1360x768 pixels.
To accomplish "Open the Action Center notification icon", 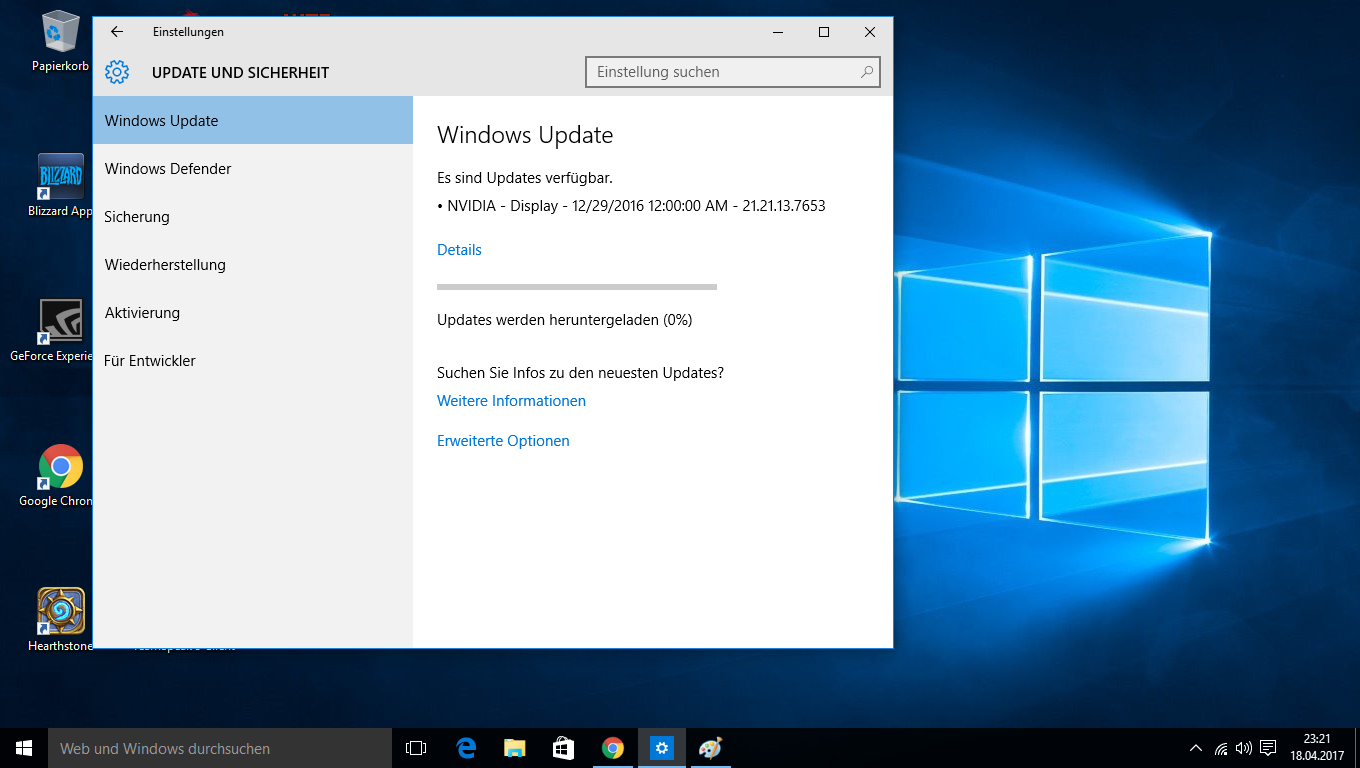I will click(1268, 748).
